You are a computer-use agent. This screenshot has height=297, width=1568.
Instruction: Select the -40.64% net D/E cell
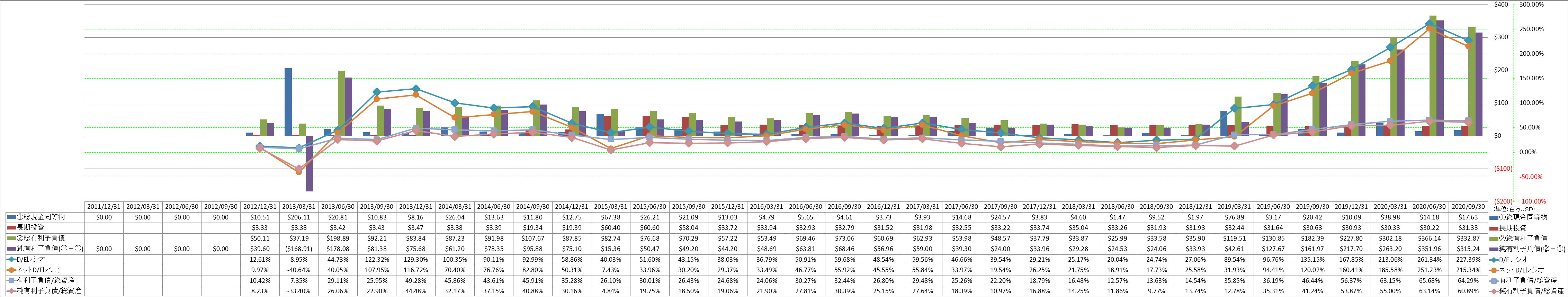click(299, 270)
